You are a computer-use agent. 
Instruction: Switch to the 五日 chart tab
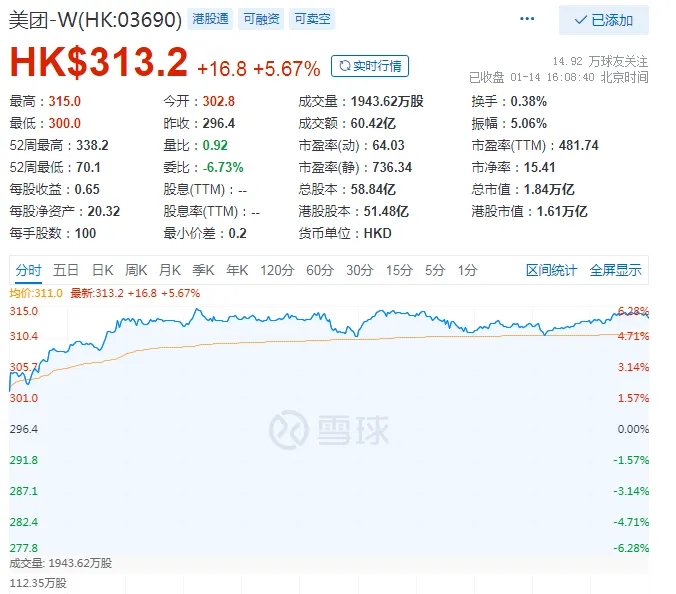click(x=66, y=270)
